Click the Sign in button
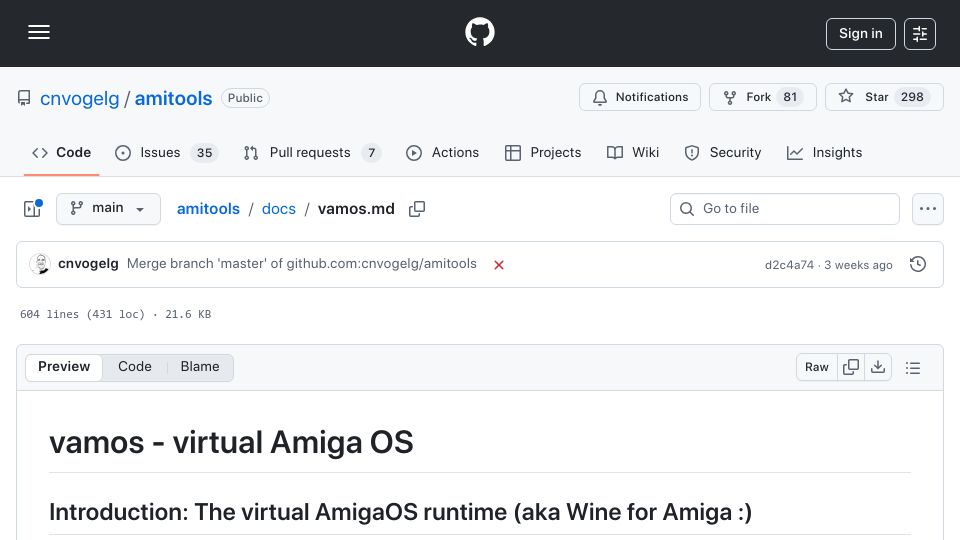The height and width of the screenshot is (540, 960). point(860,34)
